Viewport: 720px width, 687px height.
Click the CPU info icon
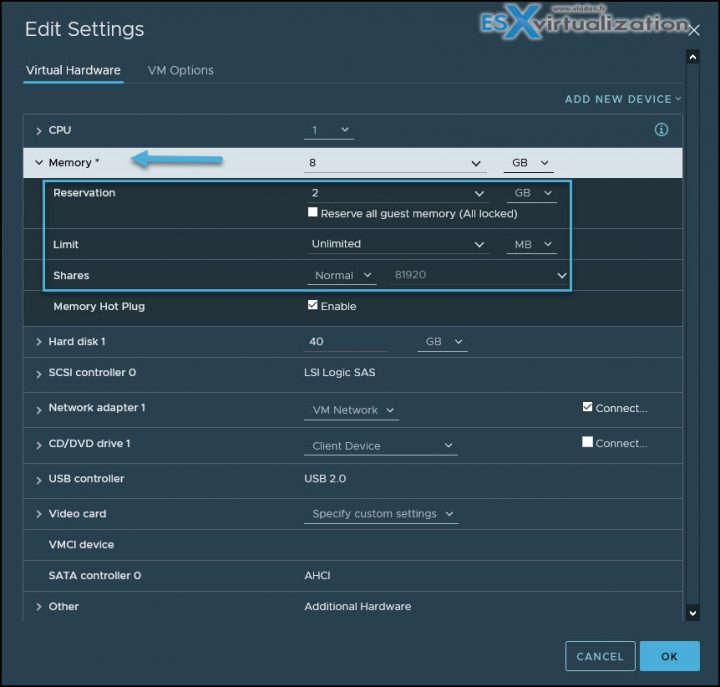661,130
